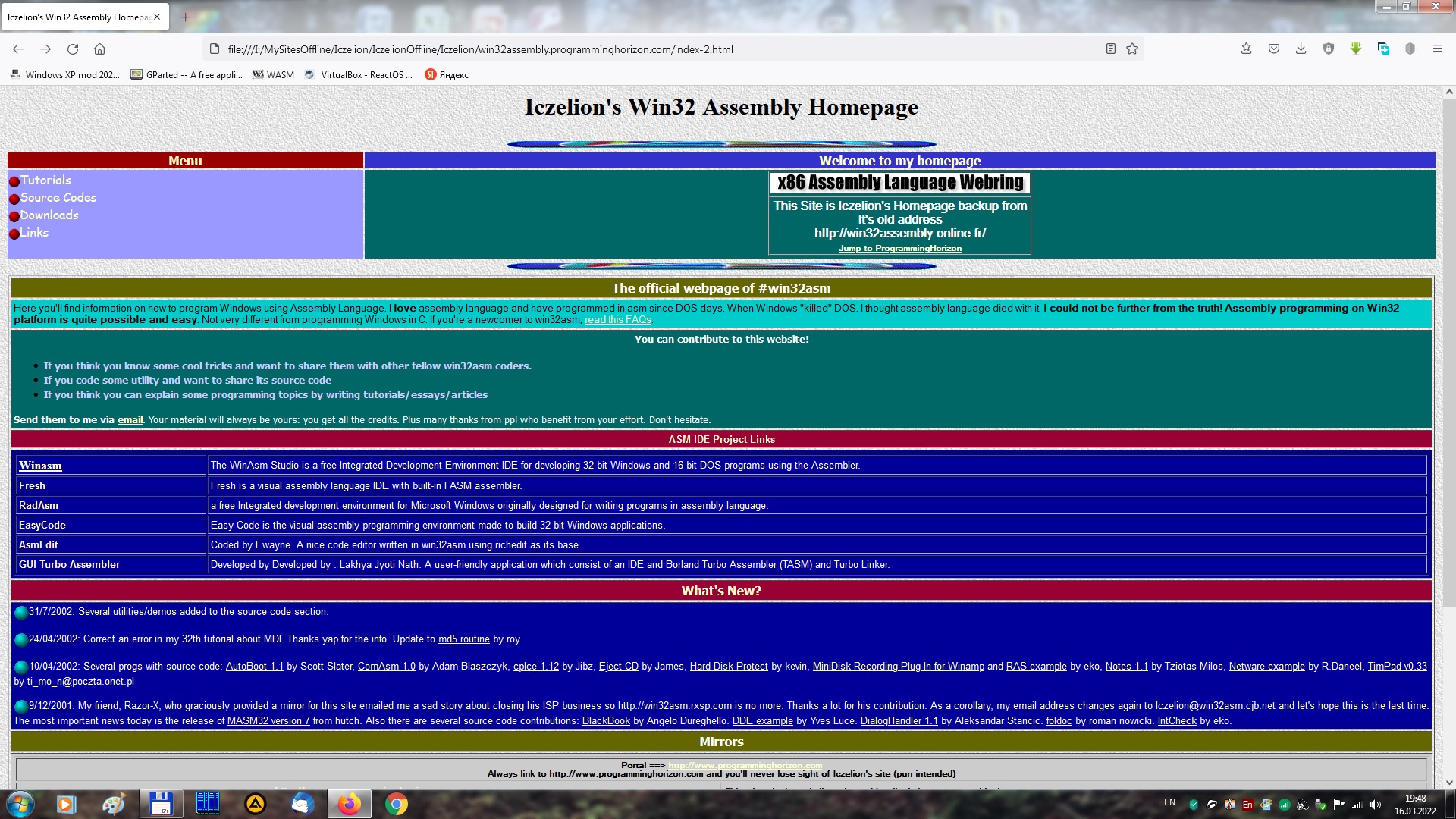Open the Windows Start menu
This screenshot has width=1456, height=819.
point(20,804)
